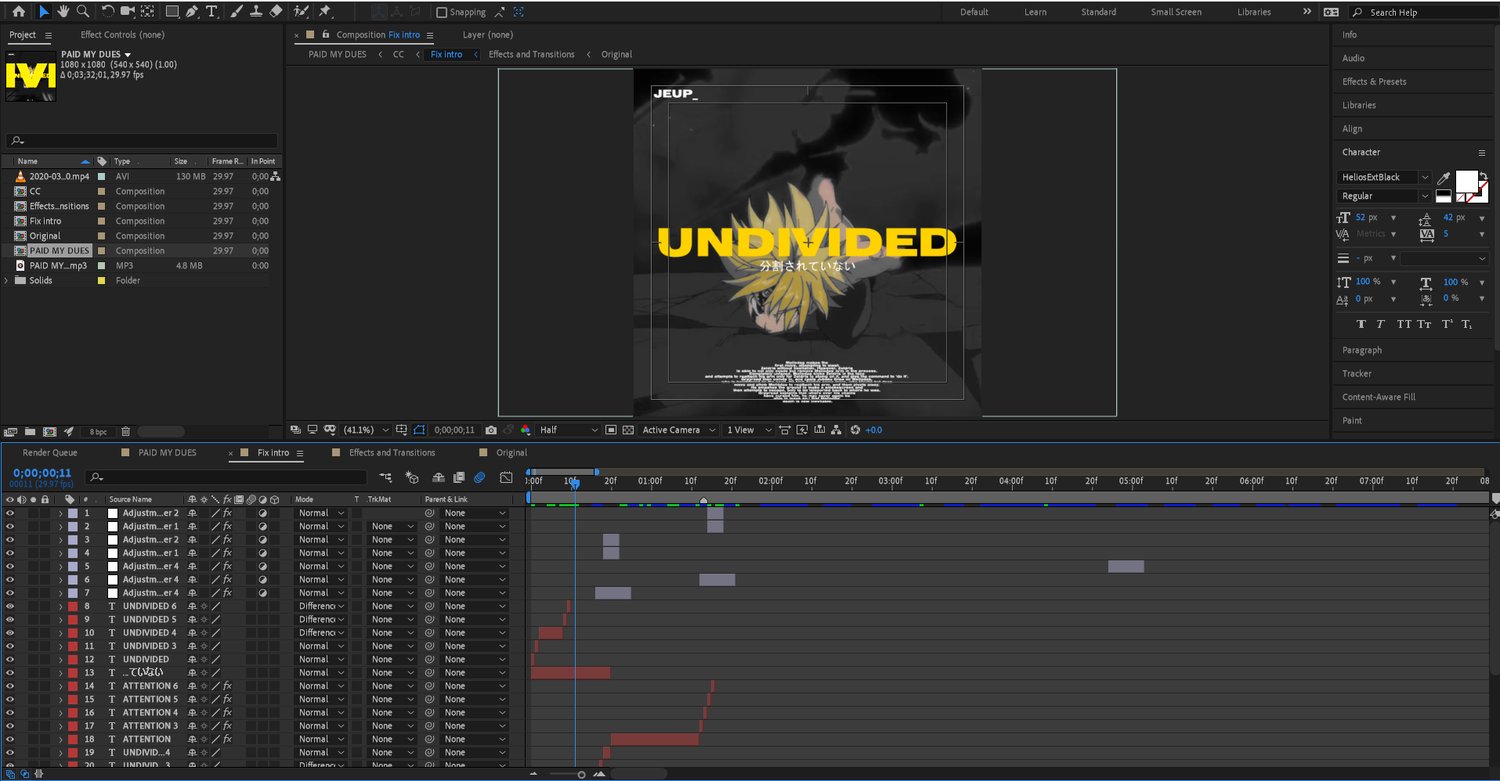The width and height of the screenshot is (1500, 781).
Task: Hide layer 1 Adjustment layer eye toggle
Action: (11, 513)
